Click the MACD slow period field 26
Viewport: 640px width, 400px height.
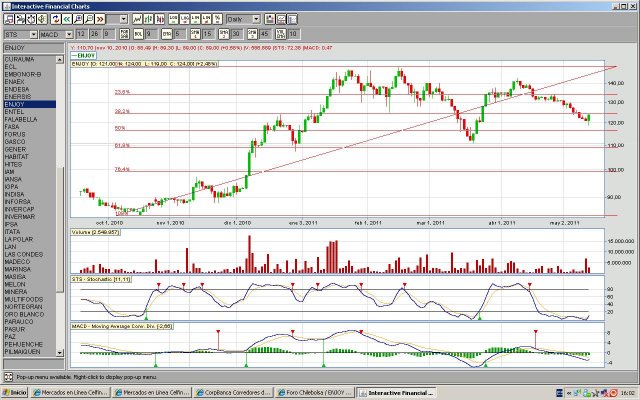click(x=95, y=34)
